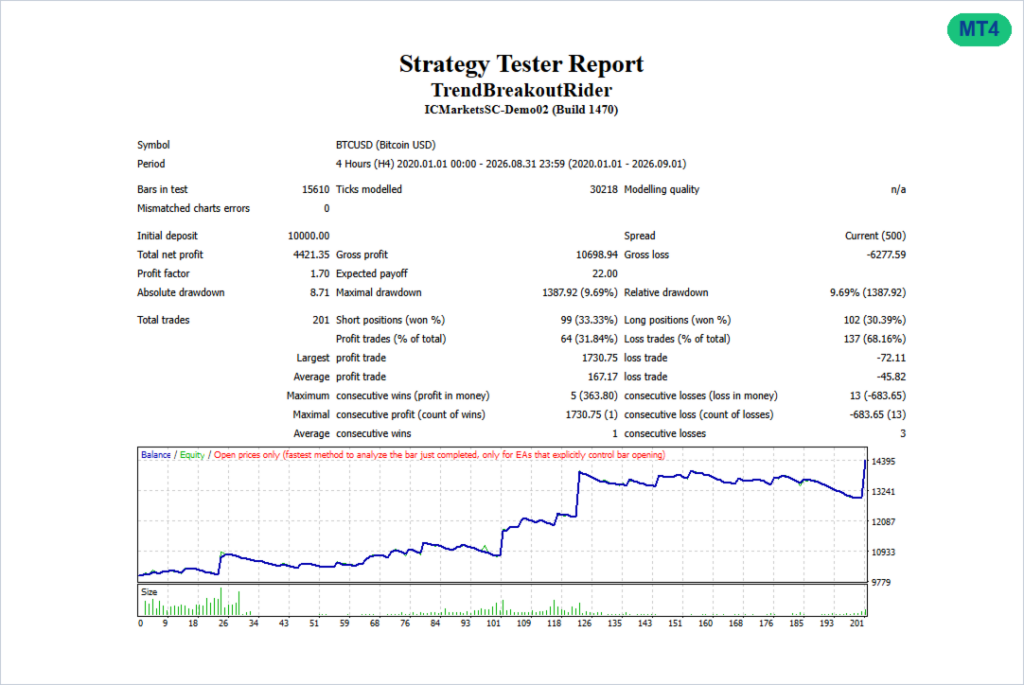Select Maximal drawdown value 1387.92 (9.69%)
This screenshot has width=1024, height=685.
[579, 293]
